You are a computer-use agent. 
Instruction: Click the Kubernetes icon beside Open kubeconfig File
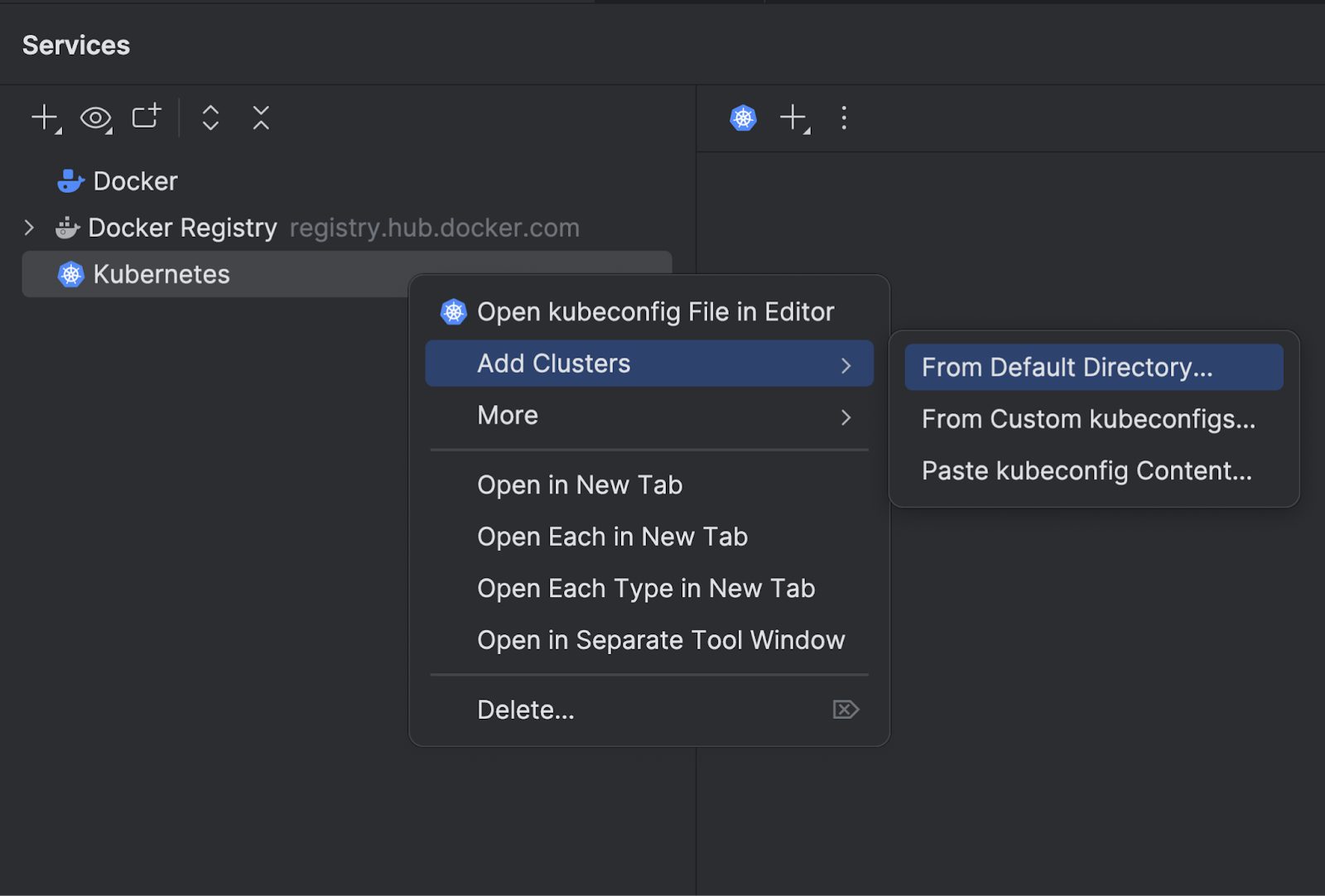453,311
